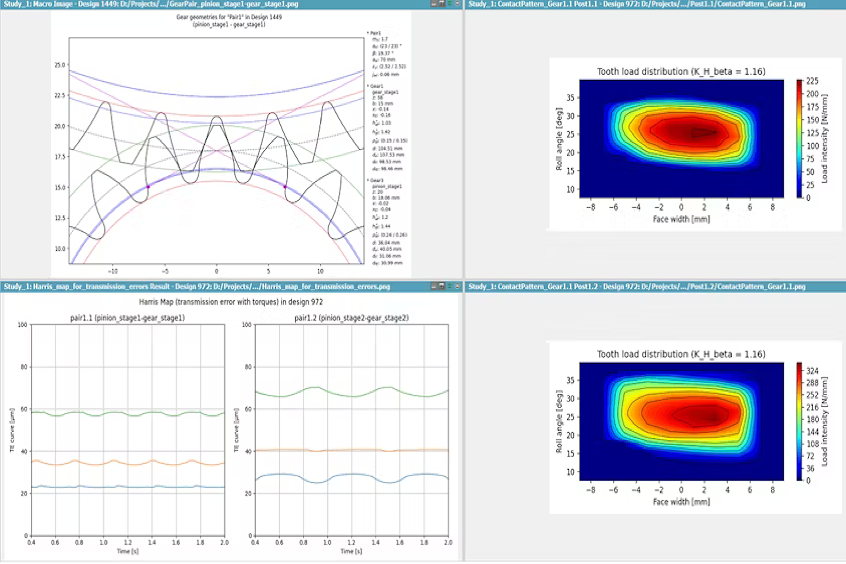Click the first icon in Harris map title bar
Image resolution: width=846 pixels, height=564 pixels.
click(434, 287)
